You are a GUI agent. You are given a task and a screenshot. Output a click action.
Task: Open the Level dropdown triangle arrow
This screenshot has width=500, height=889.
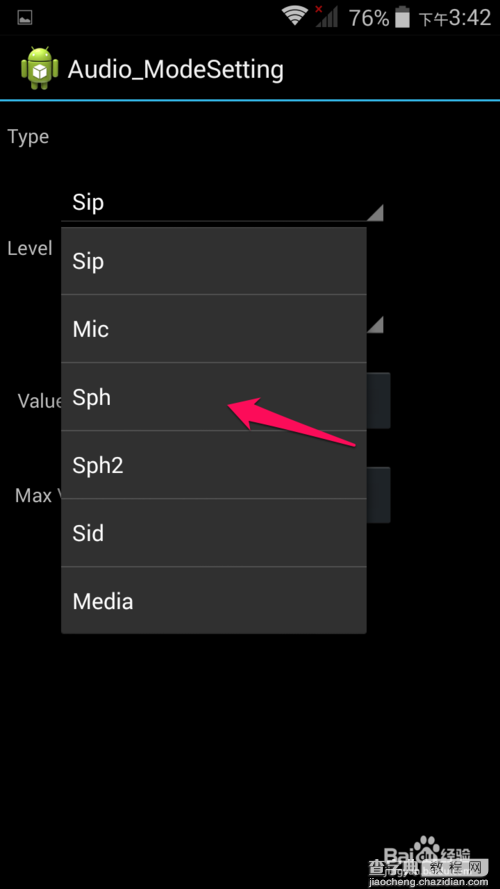coord(375,325)
